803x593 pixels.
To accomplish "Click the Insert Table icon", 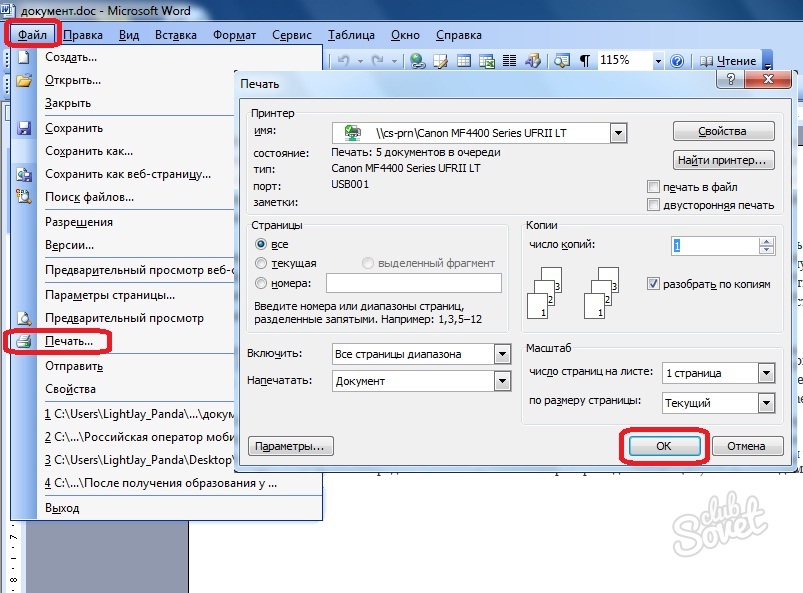I will click(x=464, y=61).
